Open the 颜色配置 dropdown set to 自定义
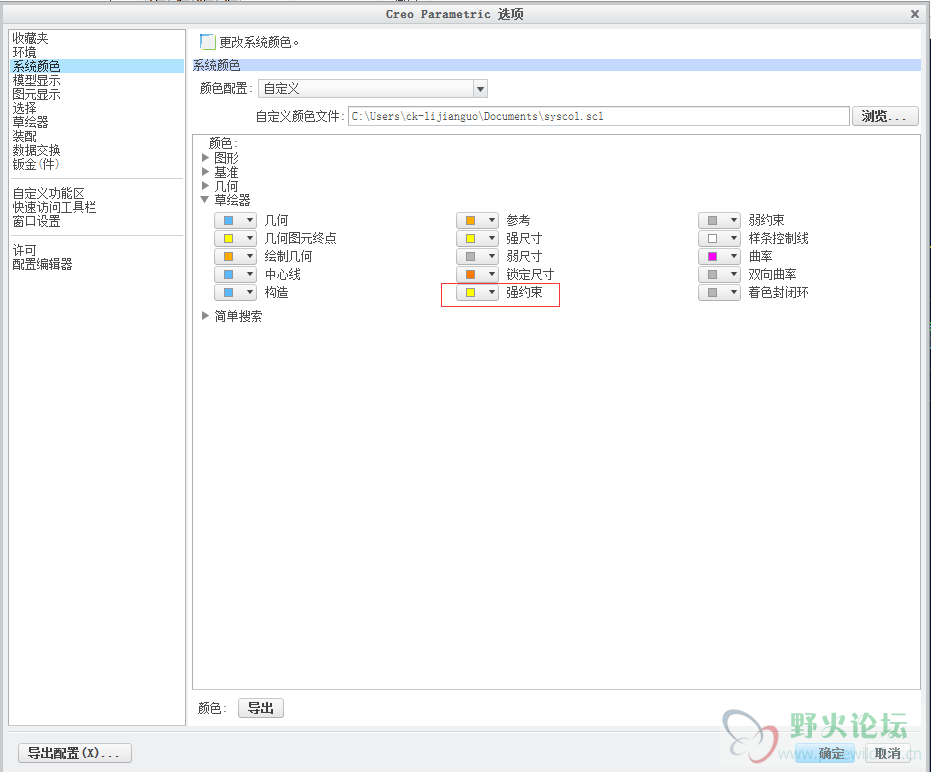 click(x=373, y=89)
